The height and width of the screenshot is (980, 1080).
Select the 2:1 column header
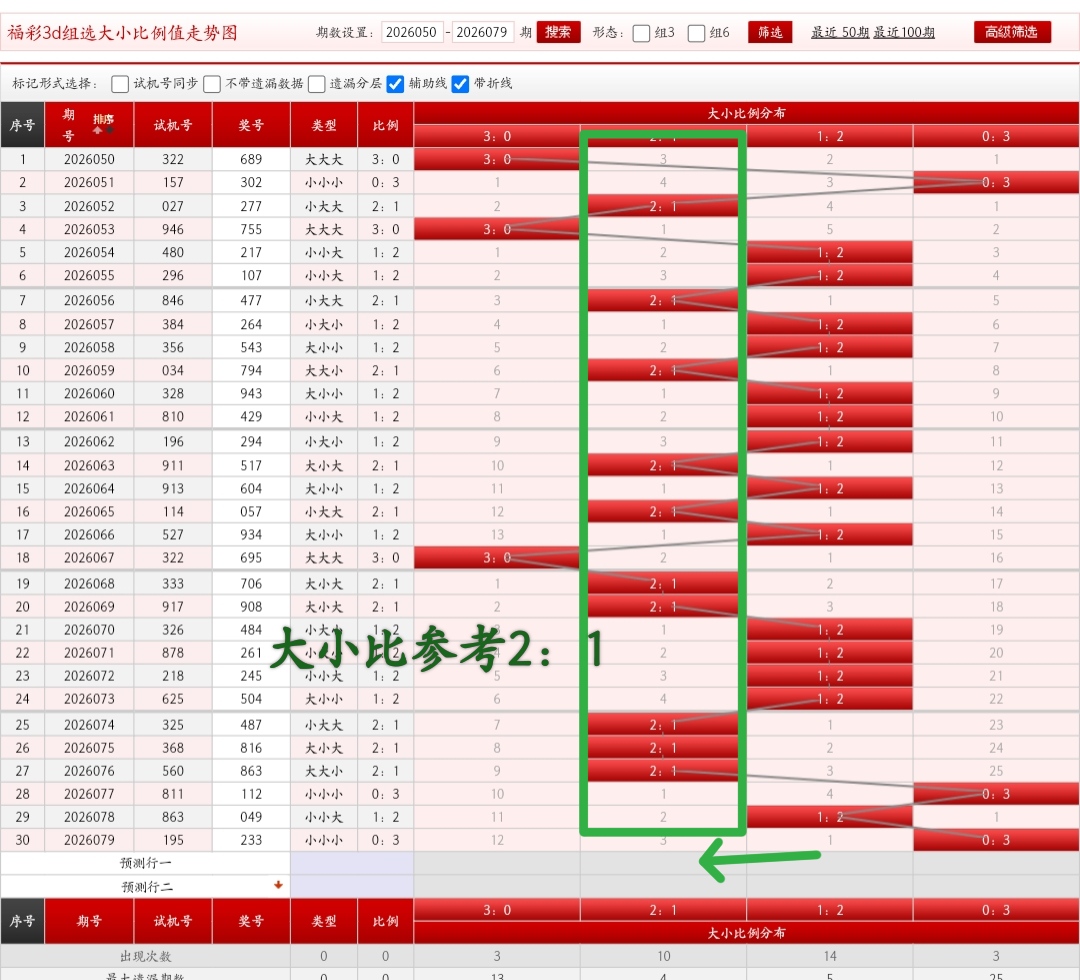[662, 135]
